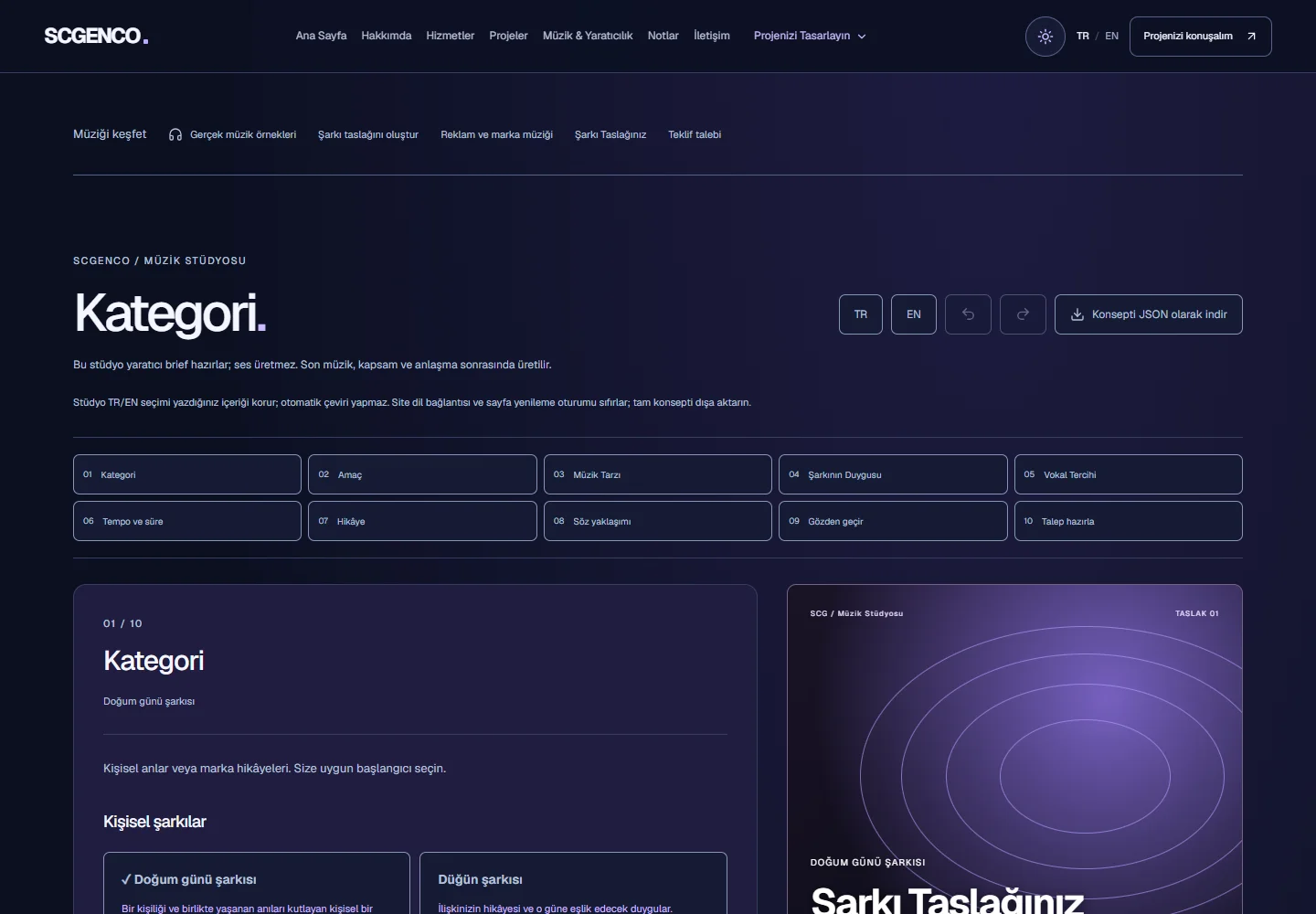The width and height of the screenshot is (1316, 914).
Task: Go to step 08 Söz yaklaşımı
Action: point(658,521)
